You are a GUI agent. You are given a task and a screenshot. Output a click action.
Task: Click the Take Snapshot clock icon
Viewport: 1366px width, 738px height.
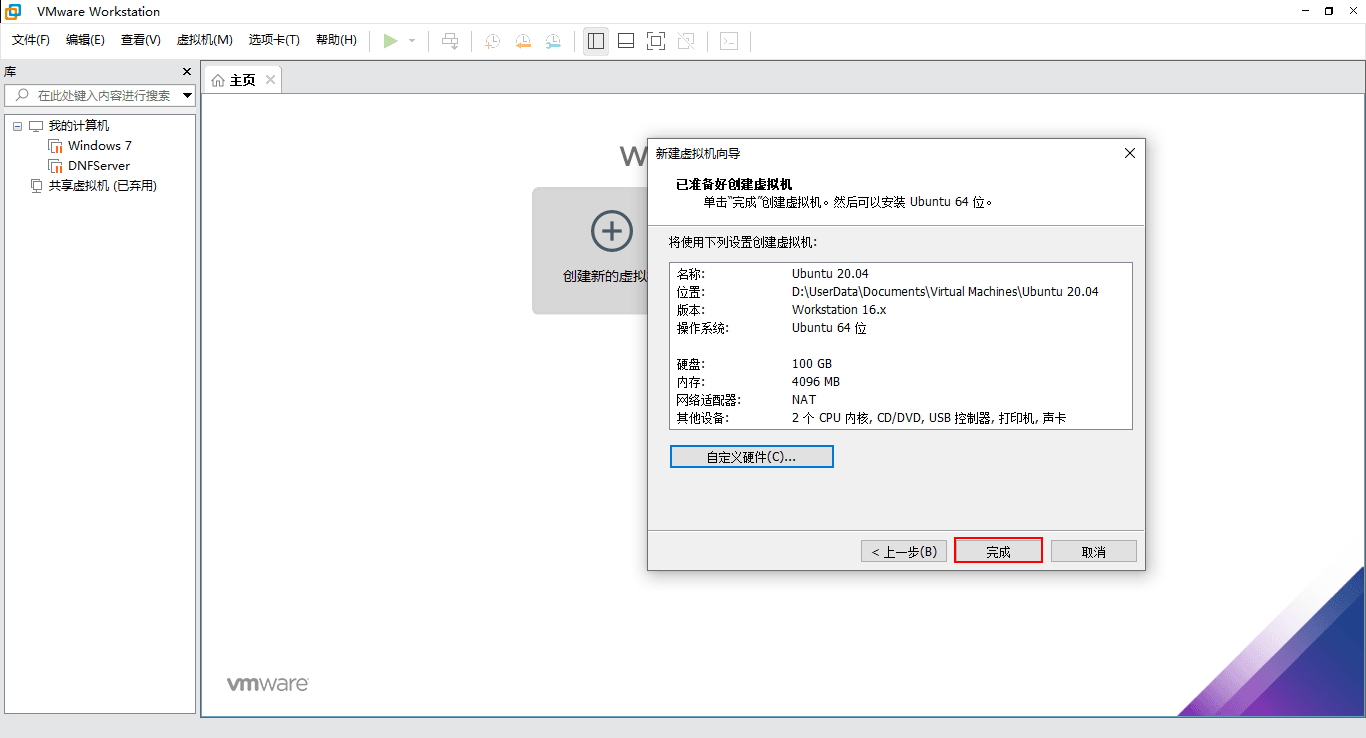click(493, 41)
